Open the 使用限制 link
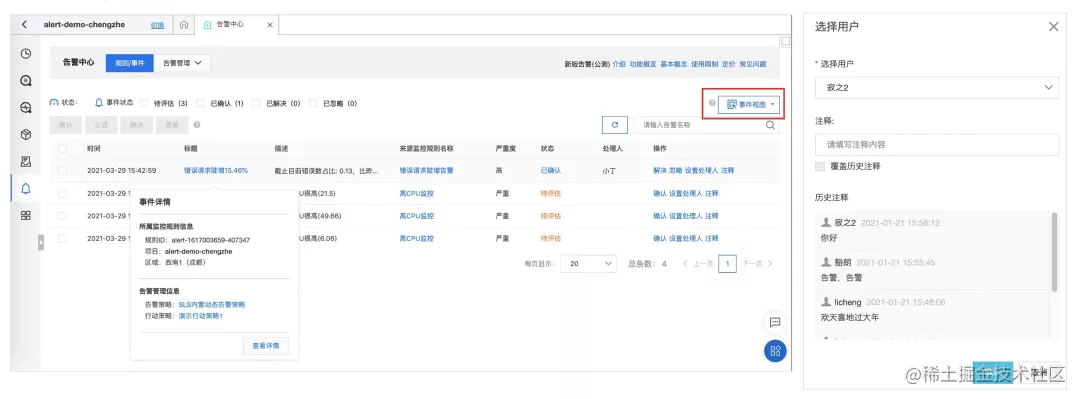 point(705,64)
